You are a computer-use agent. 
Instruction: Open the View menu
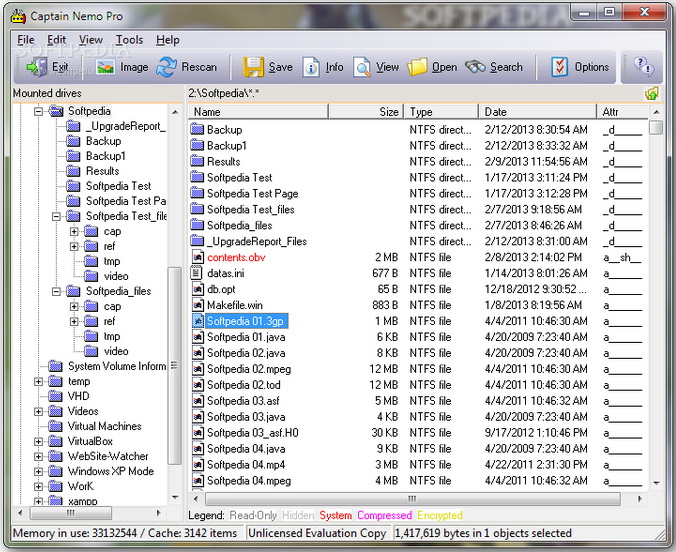[x=91, y=40]
